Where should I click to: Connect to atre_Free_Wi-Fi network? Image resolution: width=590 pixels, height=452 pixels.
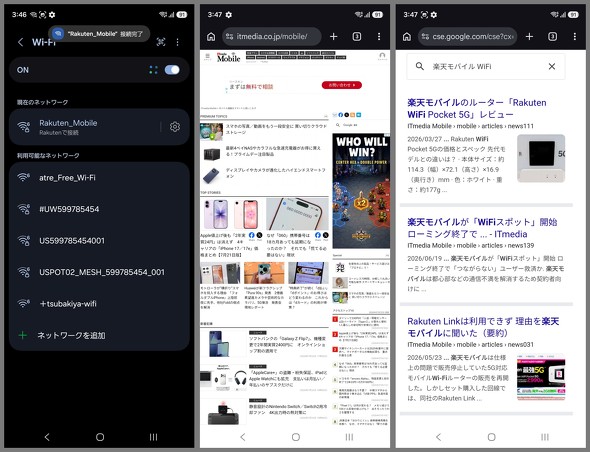coord(99,178)
